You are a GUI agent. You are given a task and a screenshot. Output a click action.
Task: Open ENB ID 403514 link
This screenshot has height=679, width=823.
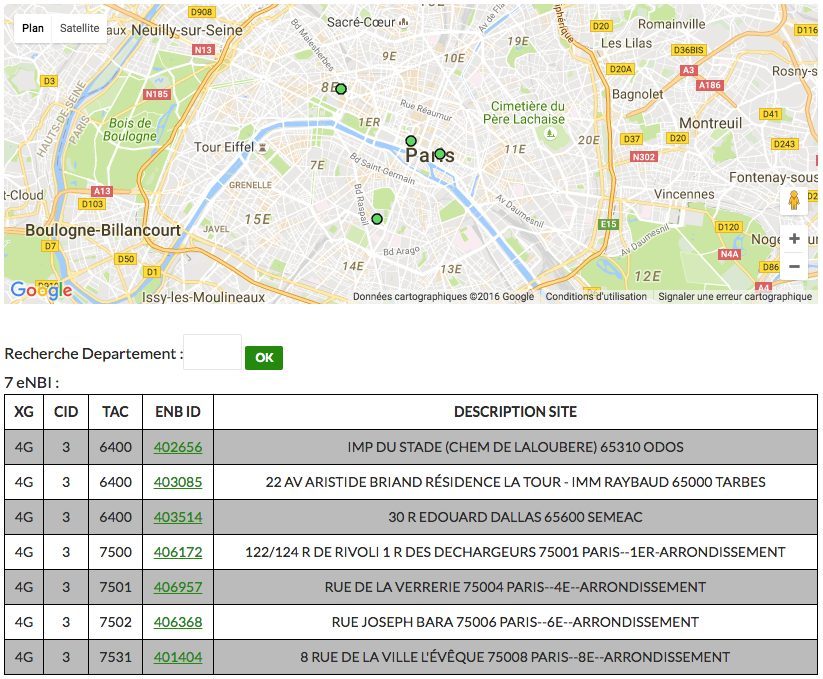(178, 517)
